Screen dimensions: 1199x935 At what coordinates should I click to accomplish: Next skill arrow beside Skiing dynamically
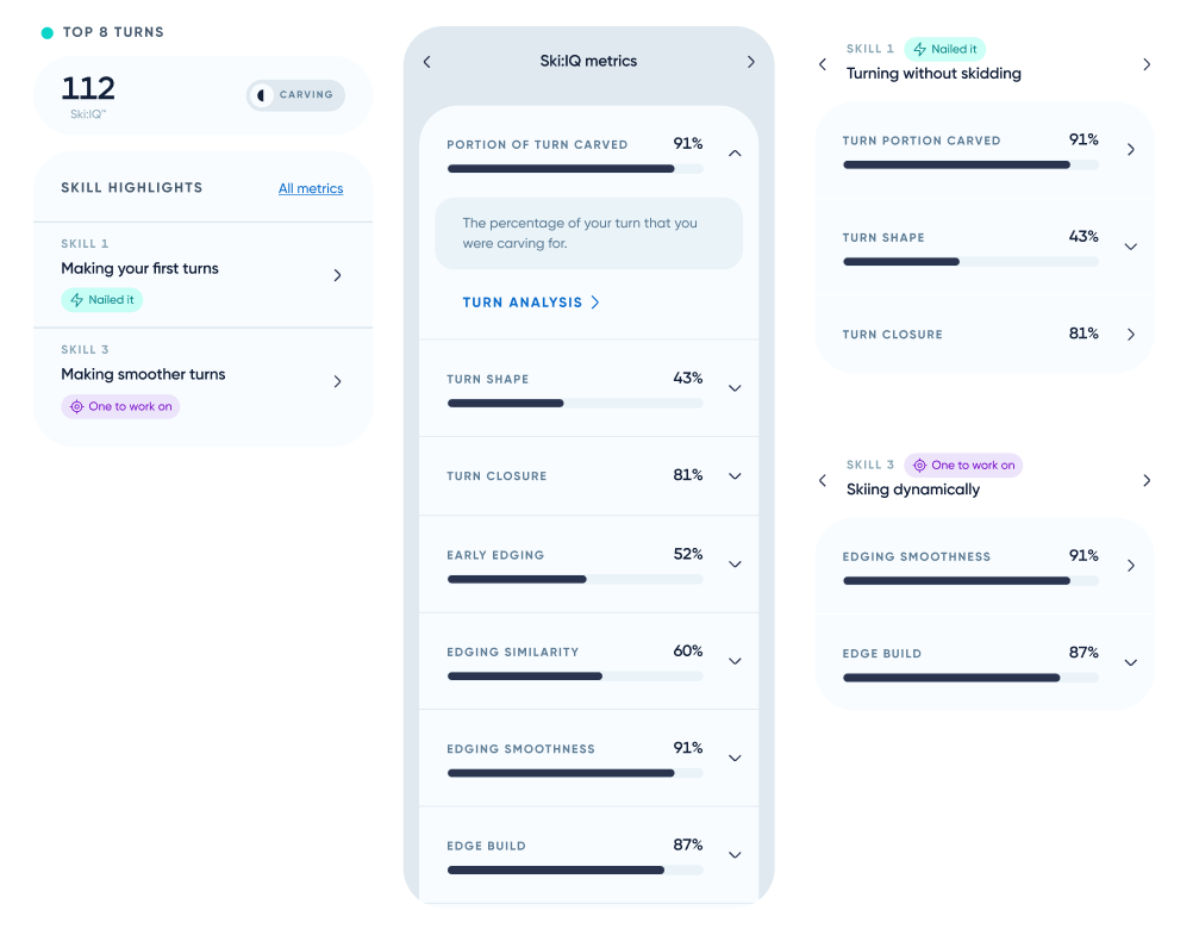[1146, 481]
